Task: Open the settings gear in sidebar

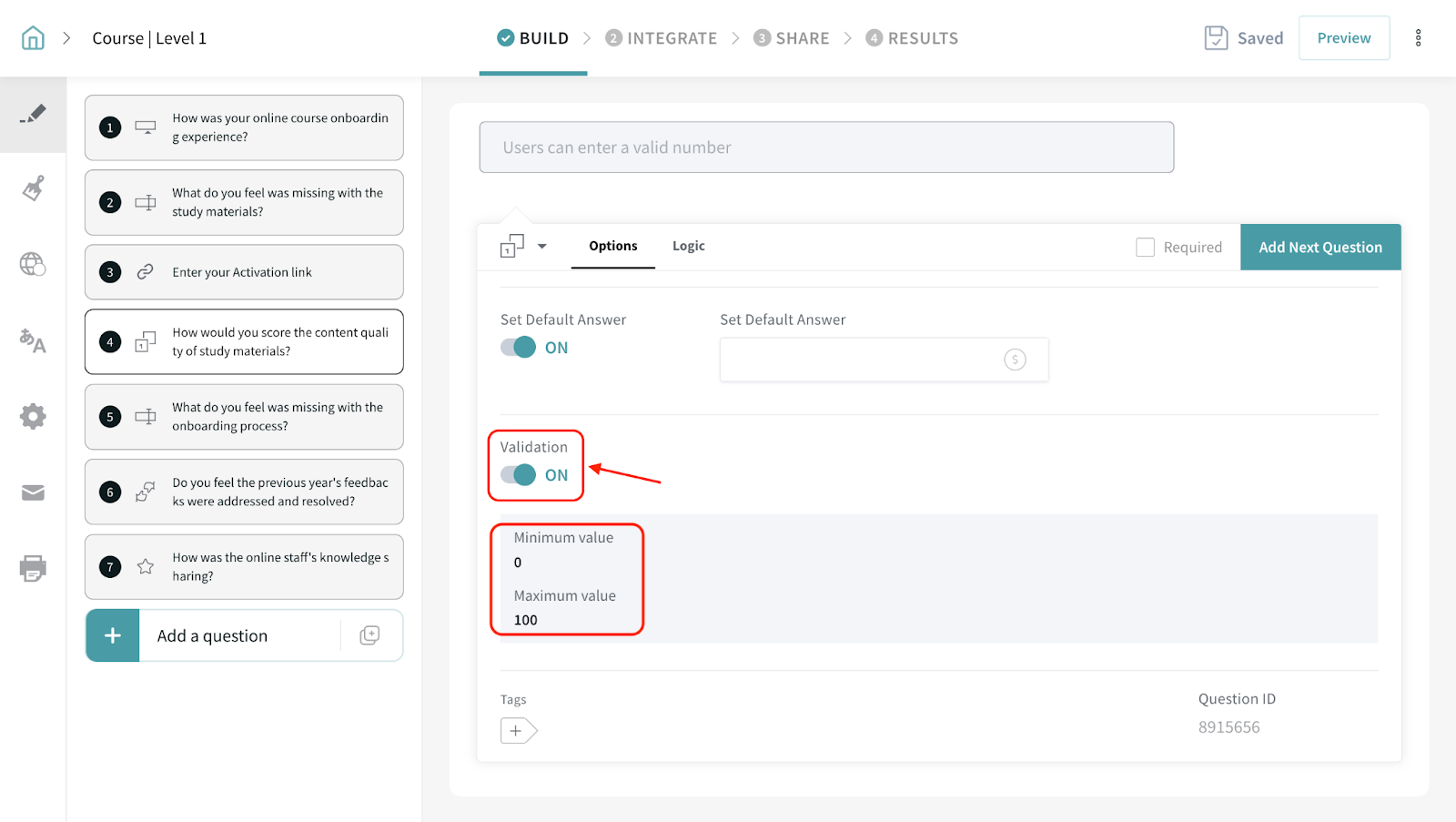Action: click(x=33, y=417)
